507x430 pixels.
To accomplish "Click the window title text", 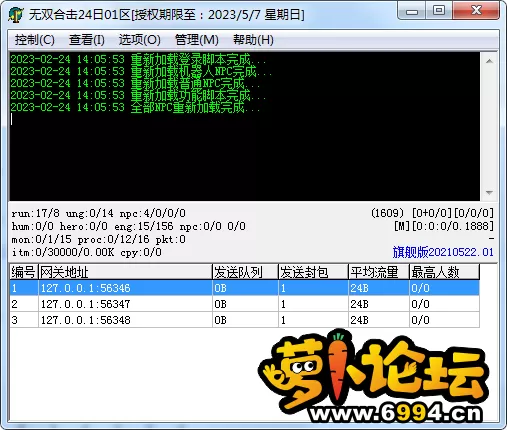I will pos(166,15).
